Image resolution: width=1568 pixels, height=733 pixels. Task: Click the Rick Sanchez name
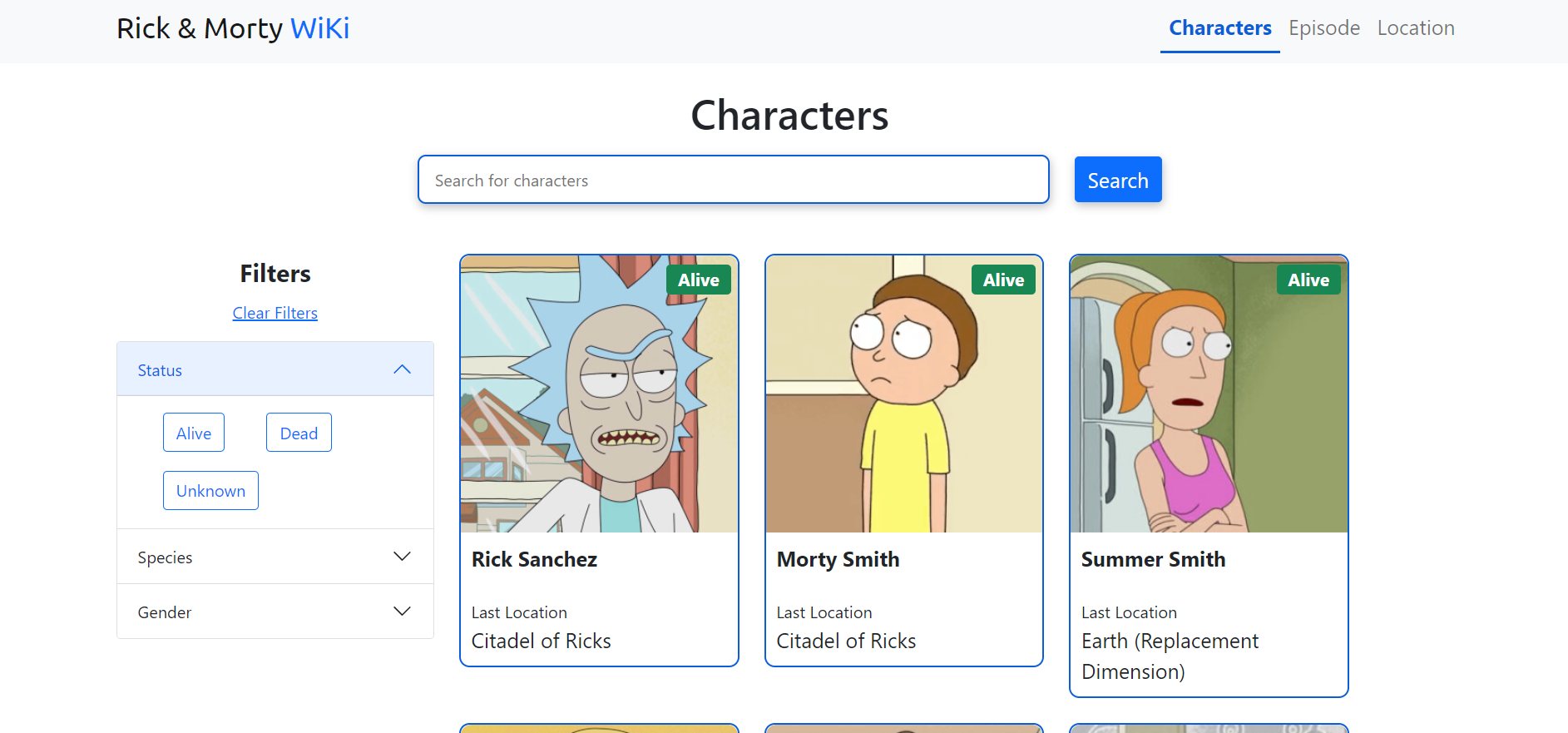[534, 559]
